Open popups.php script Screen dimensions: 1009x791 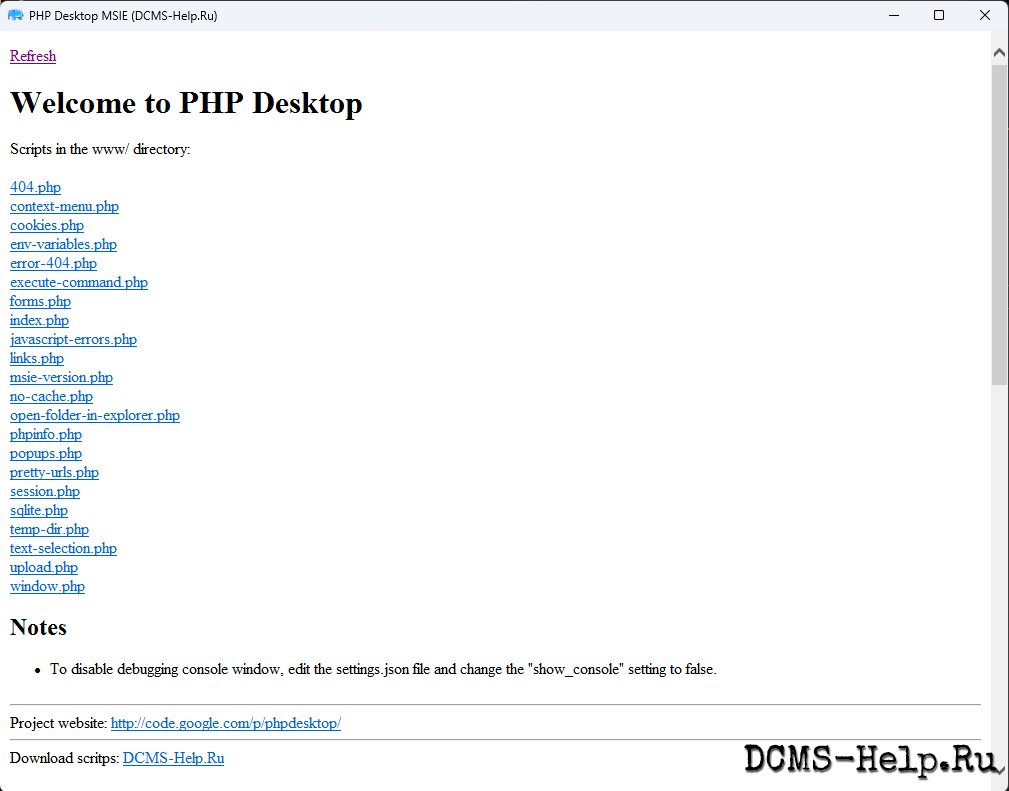[x=45, y=453]
